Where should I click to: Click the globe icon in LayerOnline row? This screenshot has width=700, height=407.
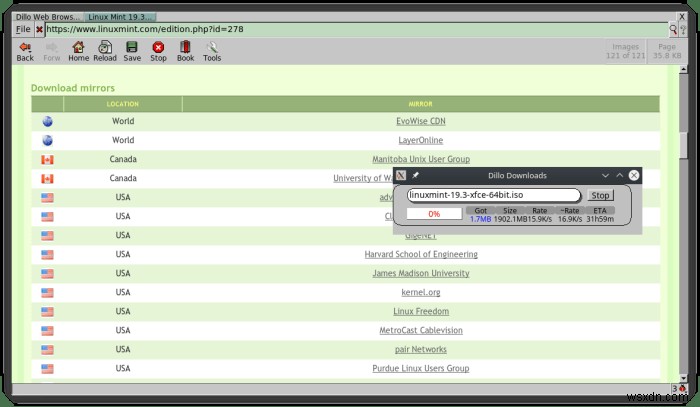pos(47,141)
